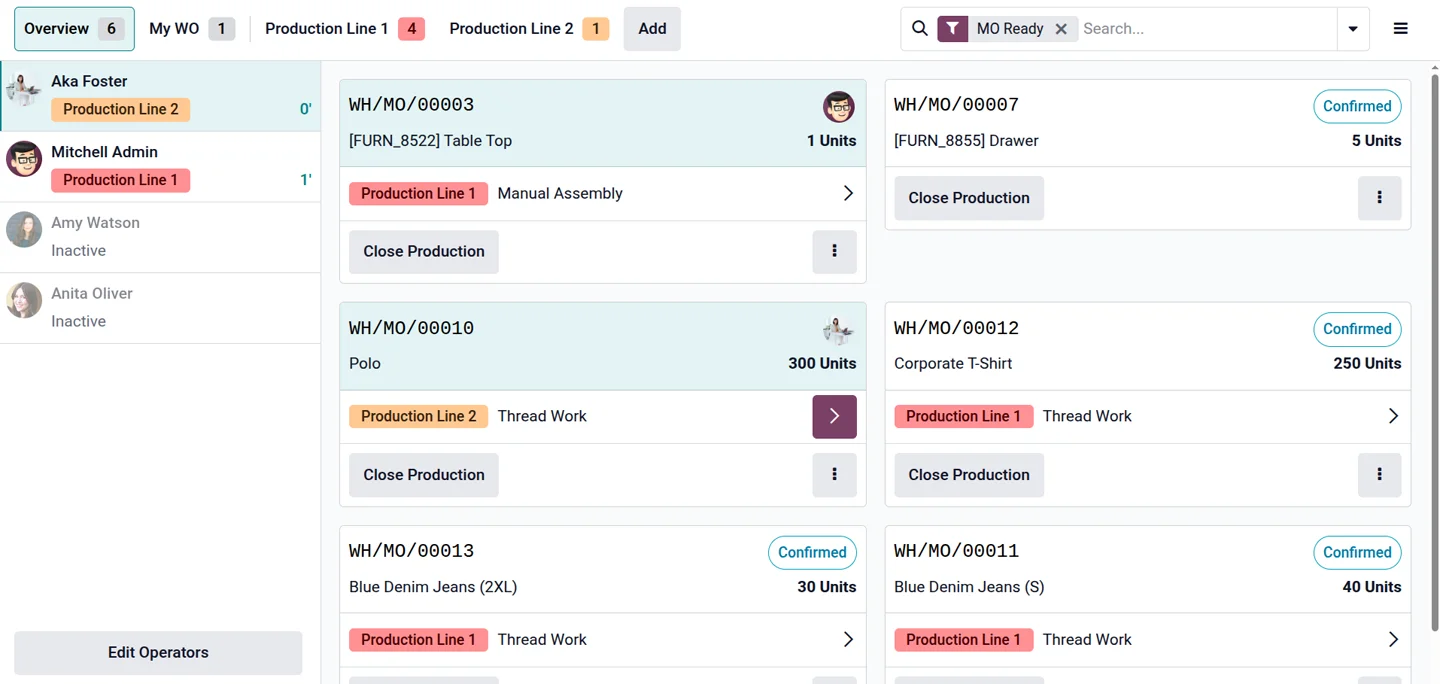Click into the Search input field
The width and height of the screenshot is (1440, 684).
click(x=1205, y=29)
